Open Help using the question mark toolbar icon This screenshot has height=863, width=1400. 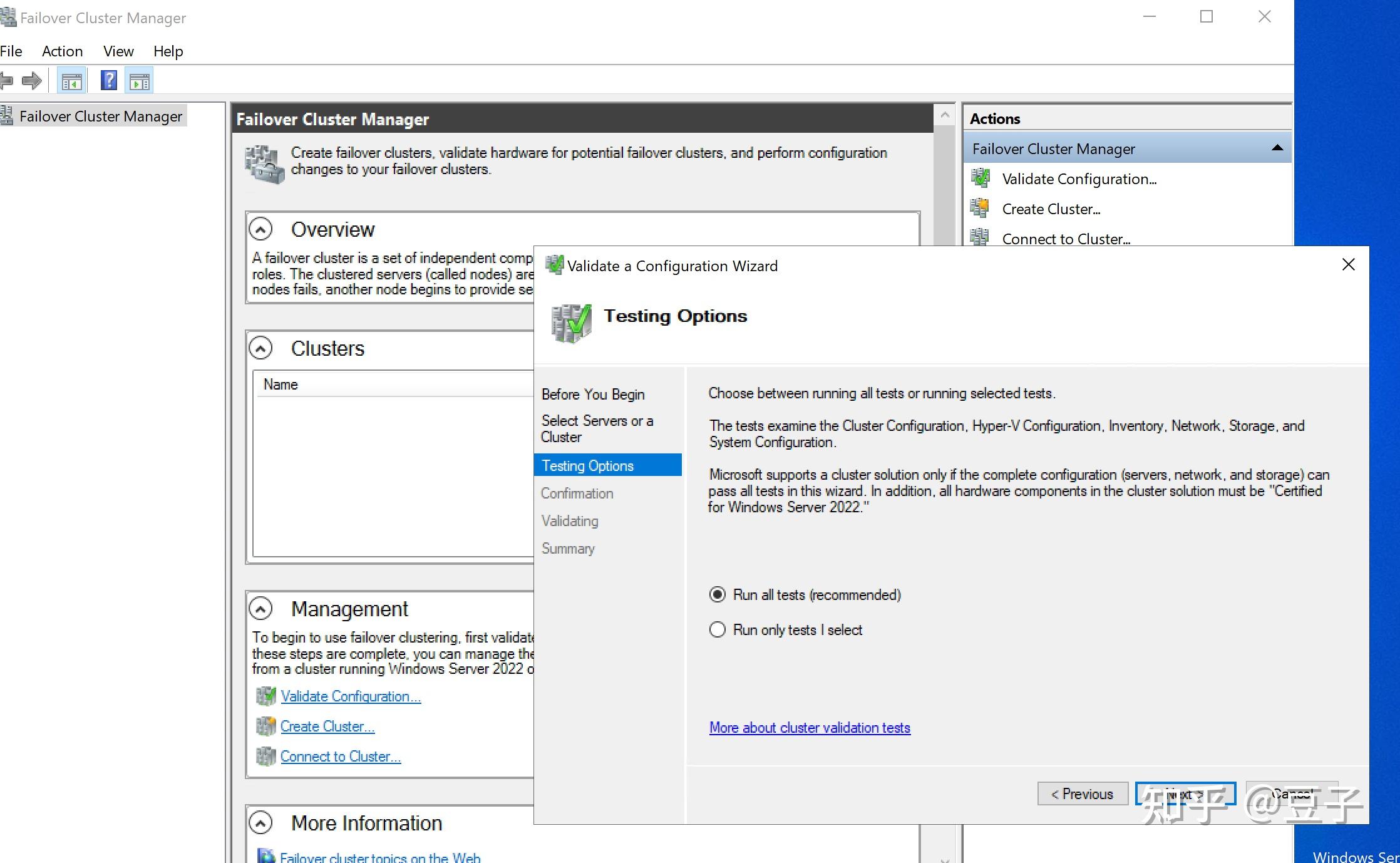pos(108,80)
